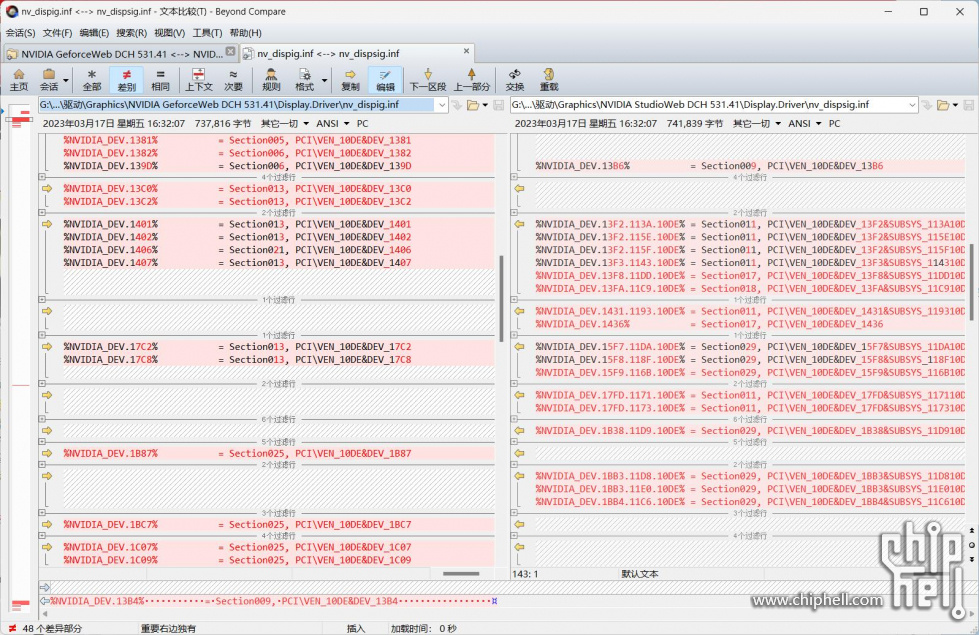979x635 pixels.
Task: Click left pane horizontal scrollbar thumb
Action: coord(461,573)
